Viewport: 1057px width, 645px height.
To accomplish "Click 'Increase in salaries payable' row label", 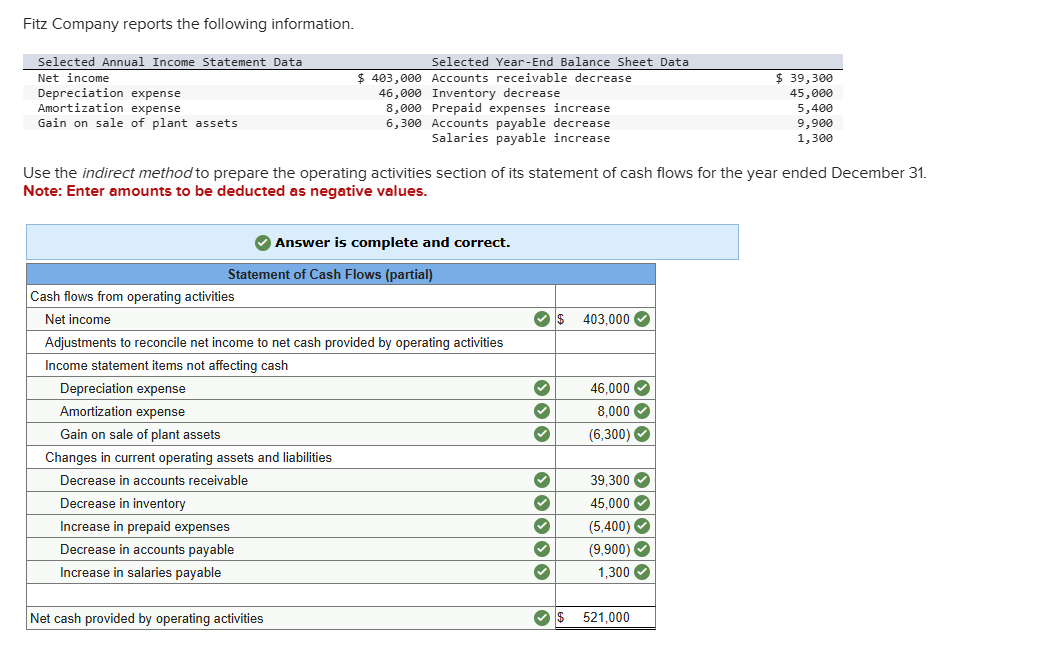I will pyautogui.click(x=140, y=572).
